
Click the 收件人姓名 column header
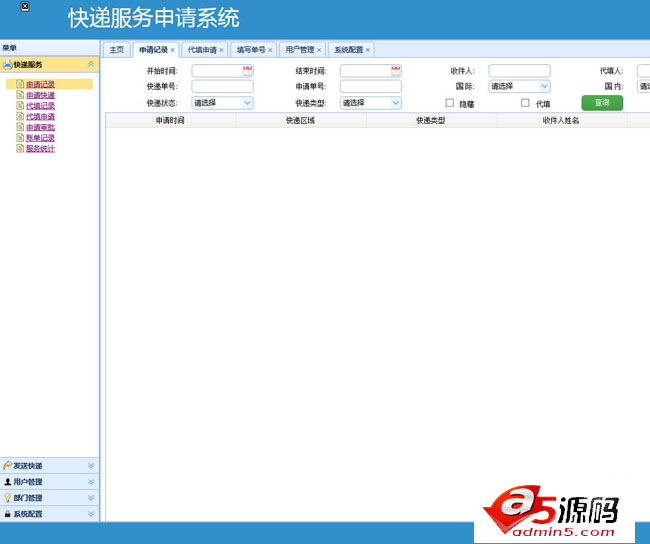tap(562, 121)
